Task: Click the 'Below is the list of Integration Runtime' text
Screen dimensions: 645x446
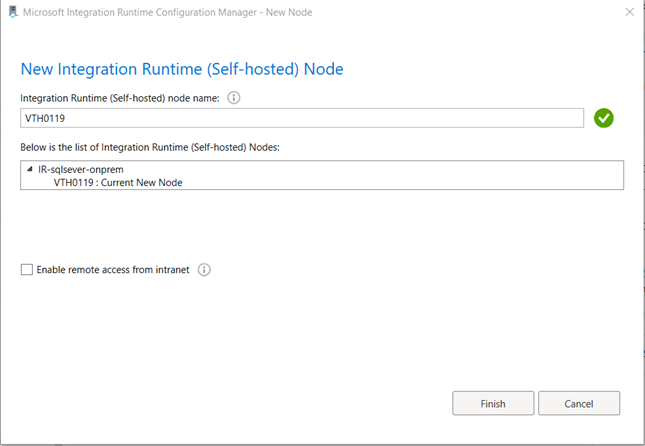Action: 150,147
